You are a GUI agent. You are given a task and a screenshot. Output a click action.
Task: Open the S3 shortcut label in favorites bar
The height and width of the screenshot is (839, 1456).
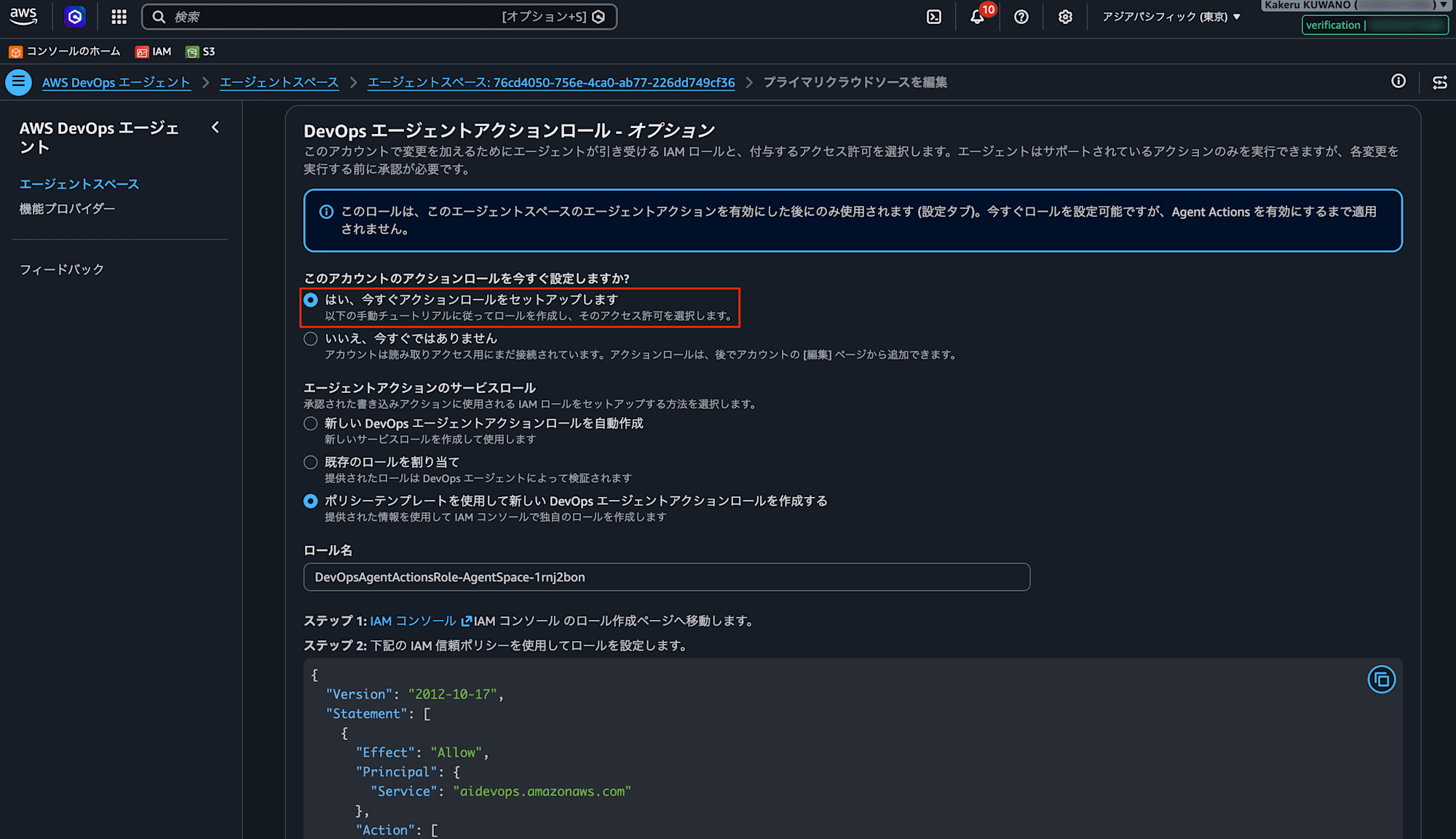click(x=209, y=52)
